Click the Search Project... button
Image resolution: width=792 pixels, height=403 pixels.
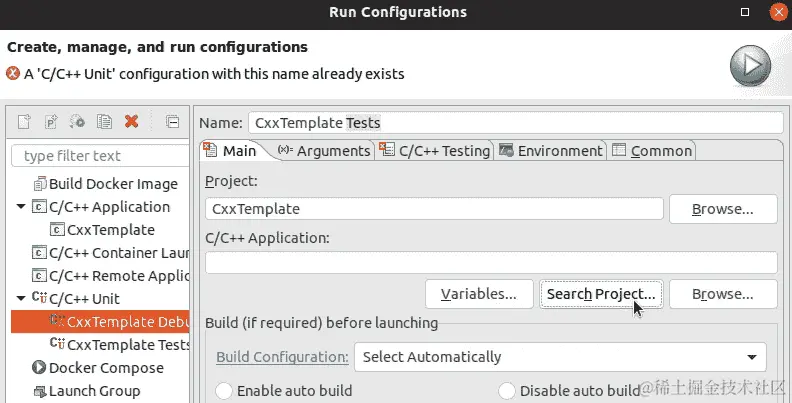(601, 294)
